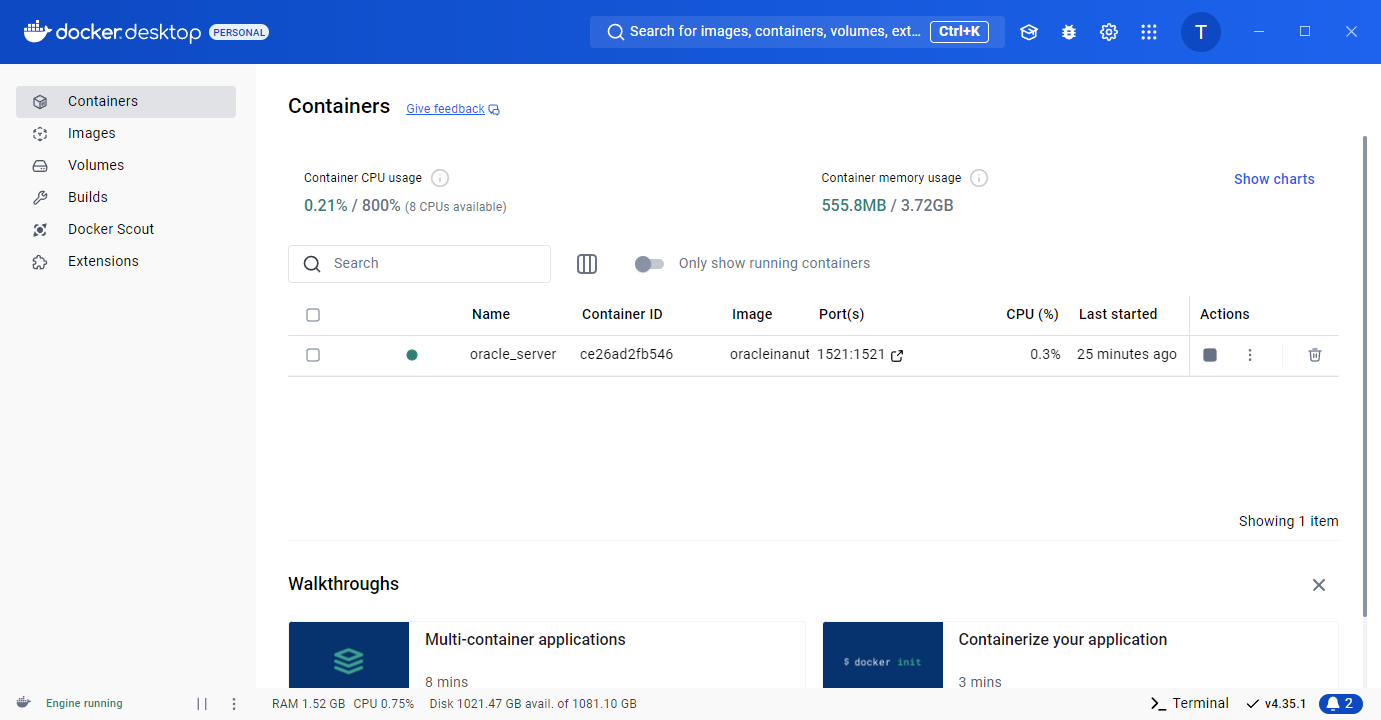Click the vertical scrollbar
Viewport: 1381px width, 720px height.
click(1365, 375)
